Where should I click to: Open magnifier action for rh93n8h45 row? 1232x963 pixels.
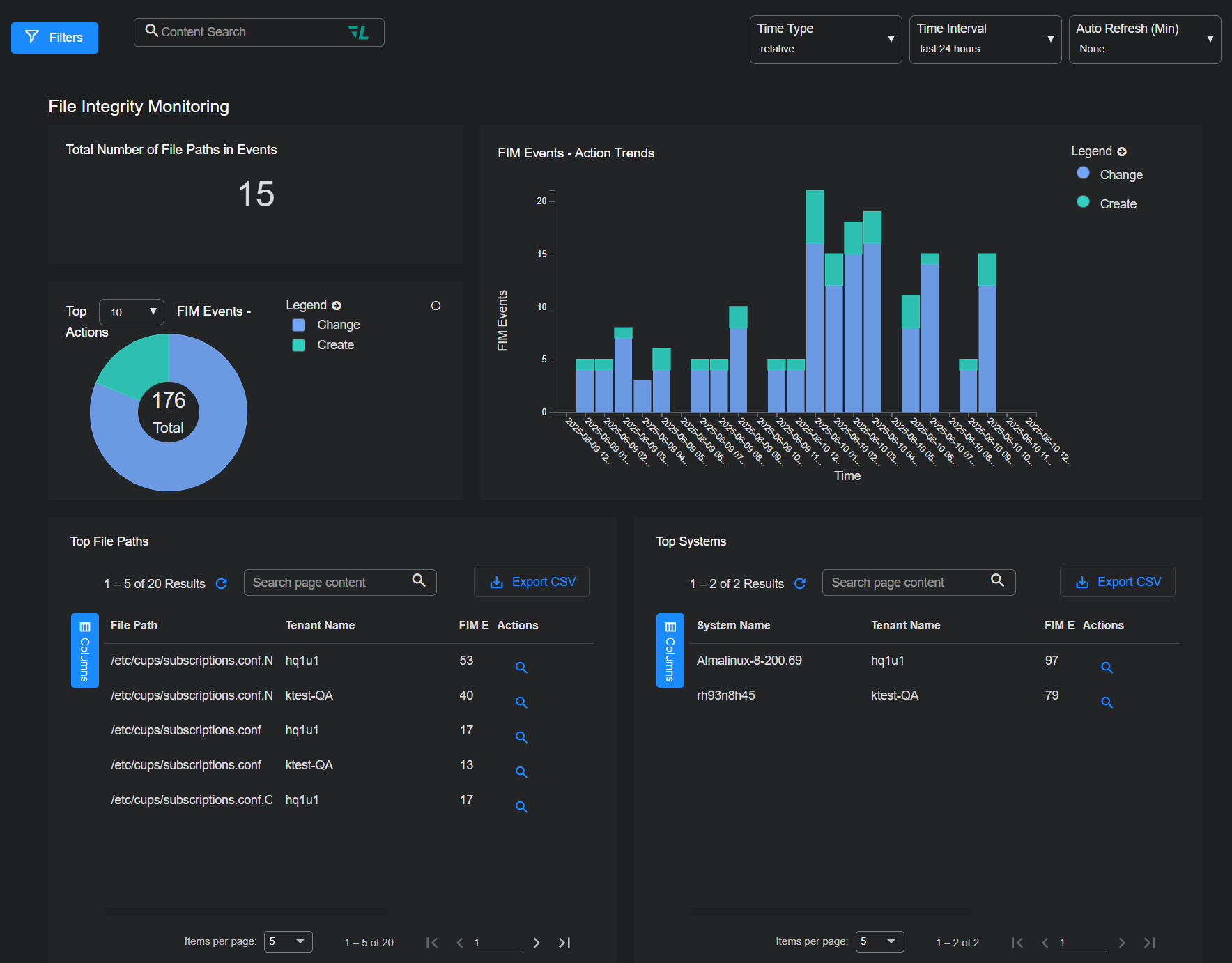(1107, 702)
